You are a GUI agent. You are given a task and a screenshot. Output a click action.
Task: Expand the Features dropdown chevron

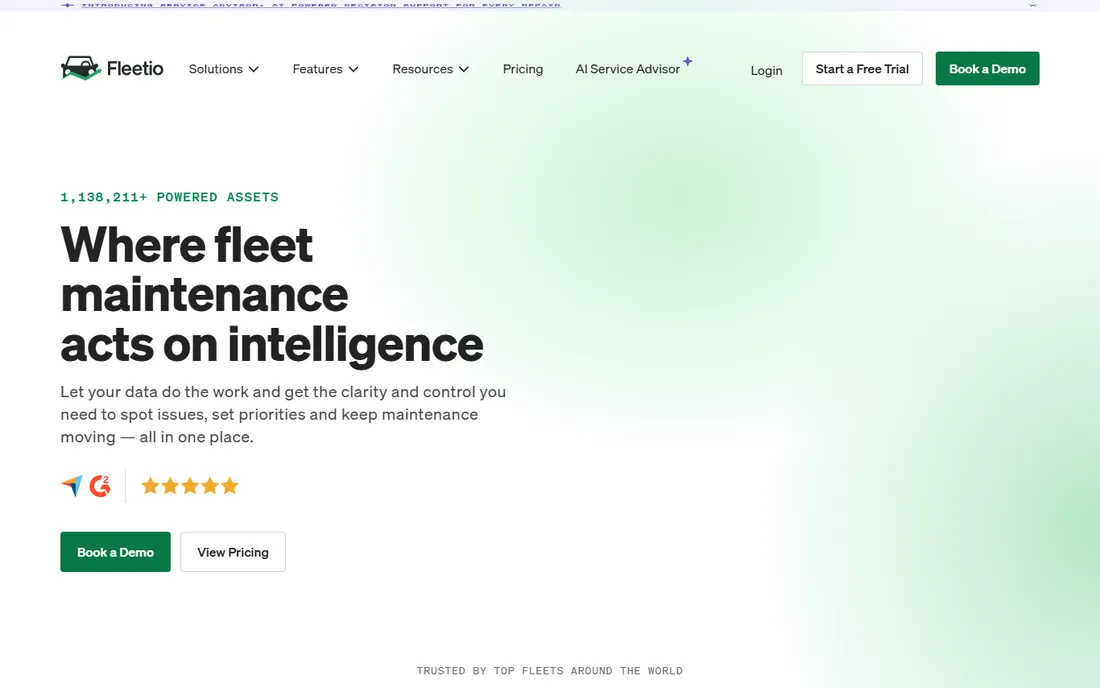pos(354,69)
